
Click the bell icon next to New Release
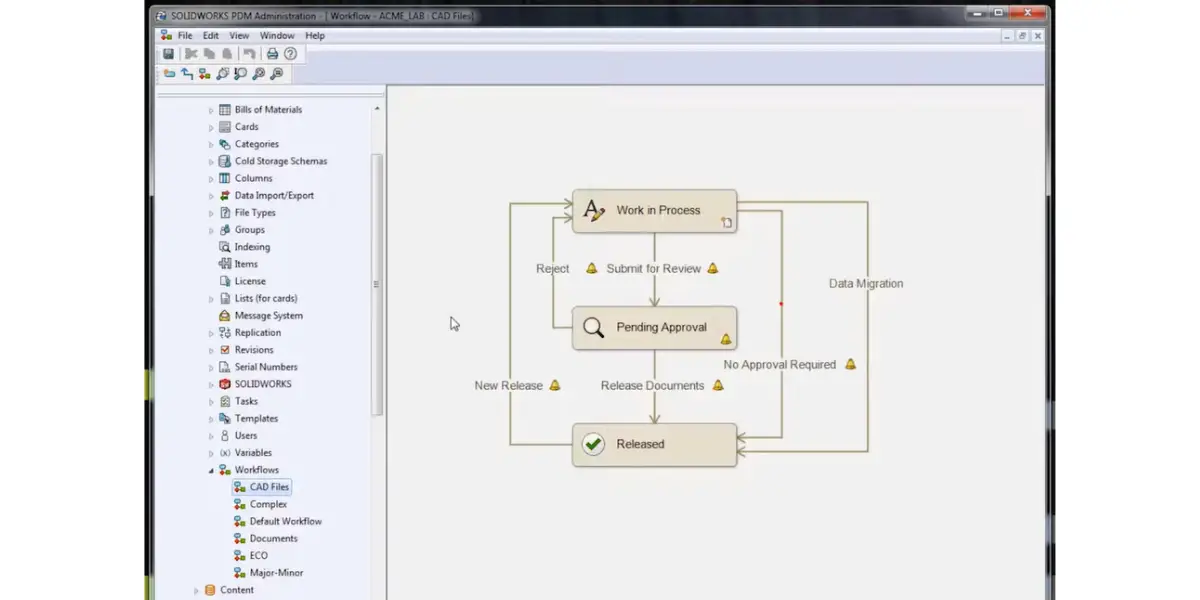tap(555, 385)
